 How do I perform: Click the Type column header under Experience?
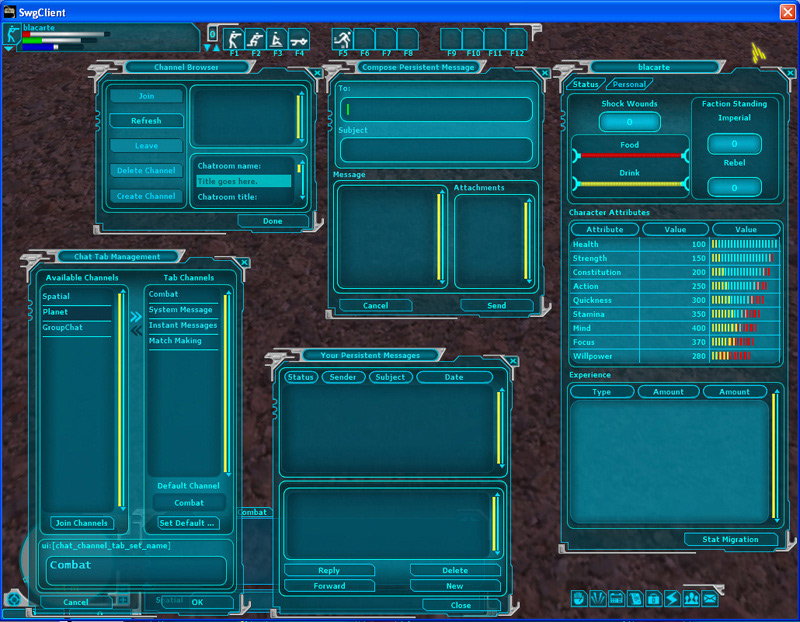[x=602, y=392]
